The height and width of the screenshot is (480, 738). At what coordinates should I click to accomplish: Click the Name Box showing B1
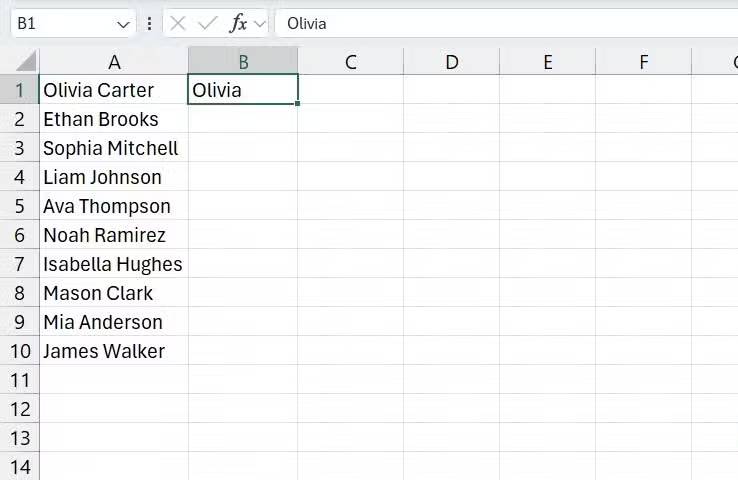[x=60, y=23]
